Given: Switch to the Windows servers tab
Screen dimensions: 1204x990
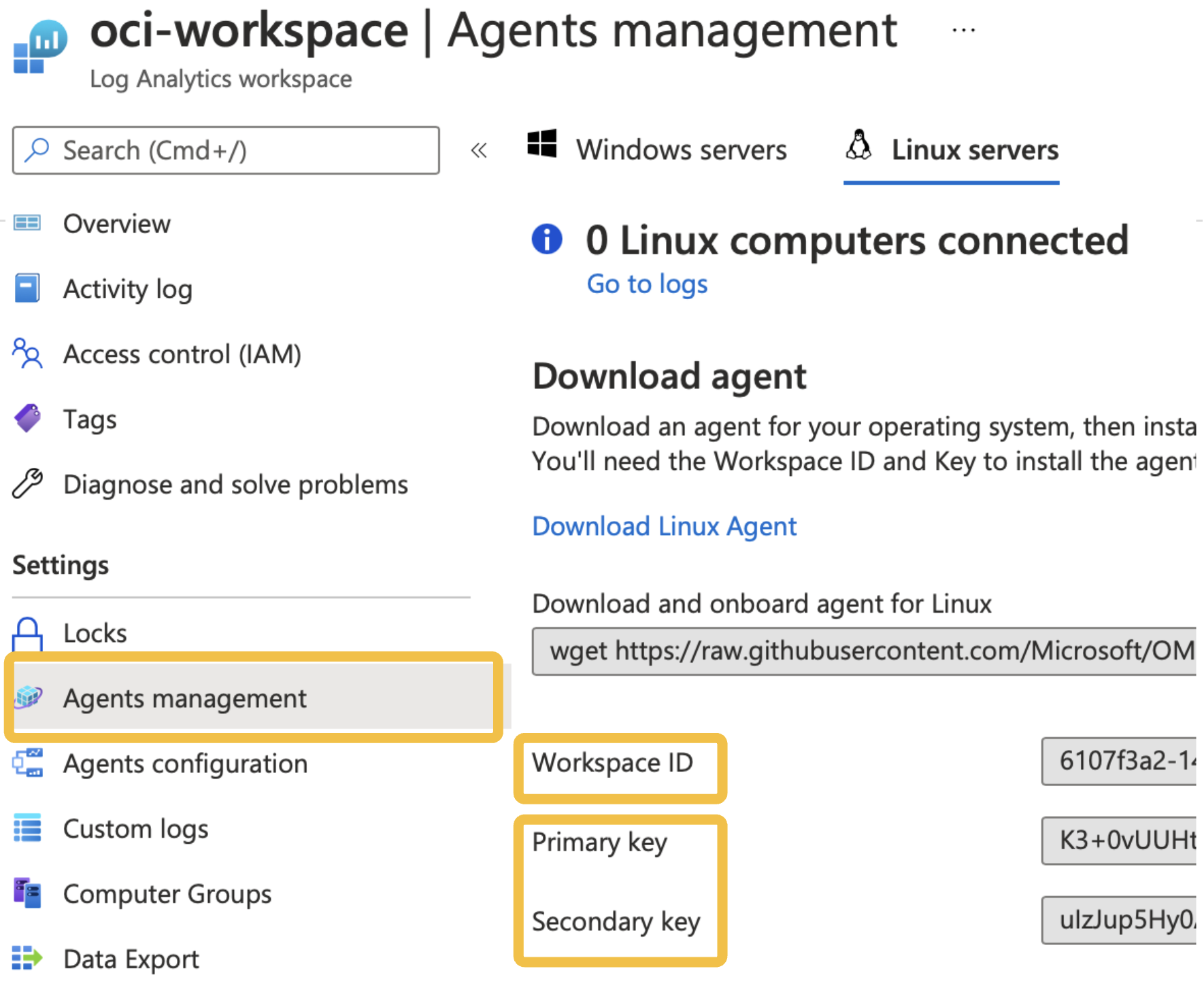Looking at the screenshot, I should [681, 150].
